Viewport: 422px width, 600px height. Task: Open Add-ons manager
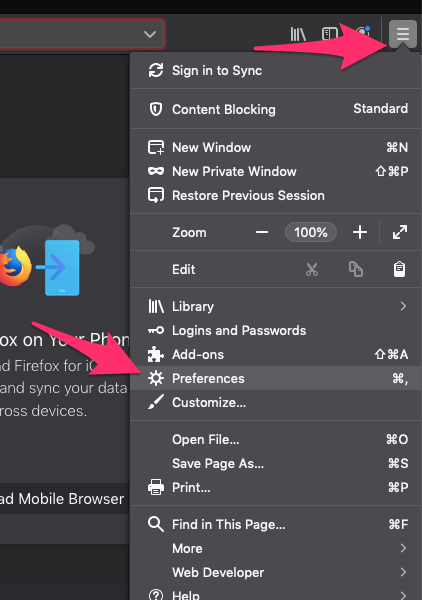(275, 354)
